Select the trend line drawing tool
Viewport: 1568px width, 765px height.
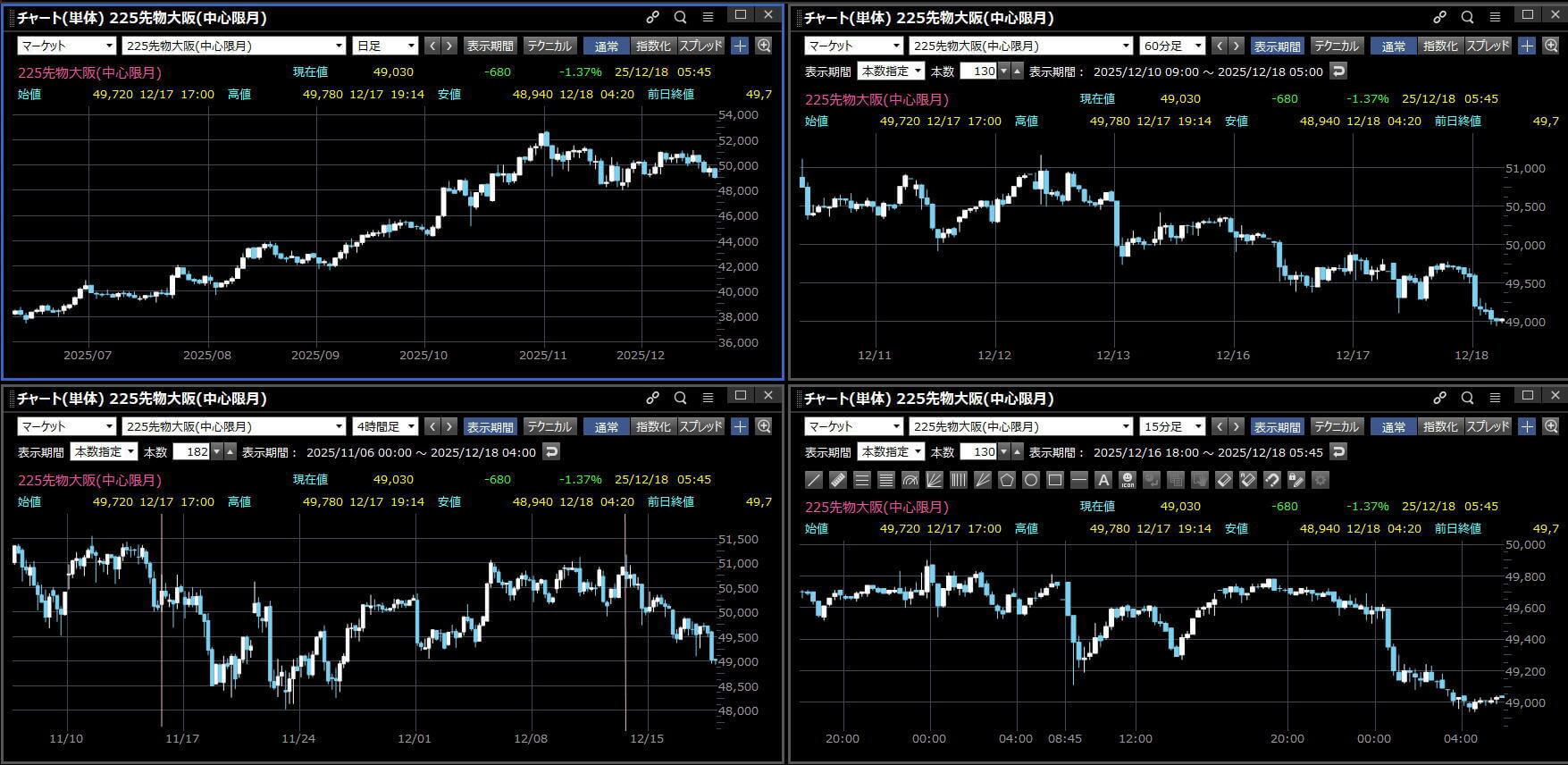tap(814, 481)
